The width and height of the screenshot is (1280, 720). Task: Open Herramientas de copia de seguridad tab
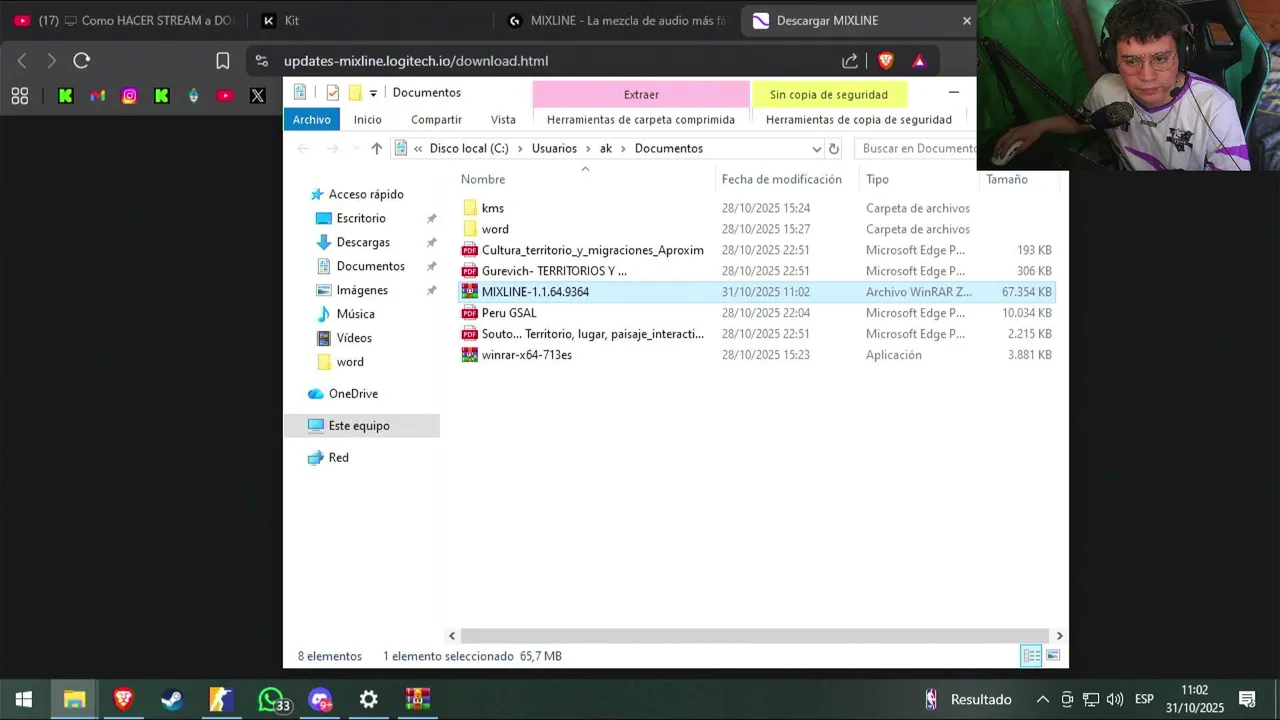(859, 119)
